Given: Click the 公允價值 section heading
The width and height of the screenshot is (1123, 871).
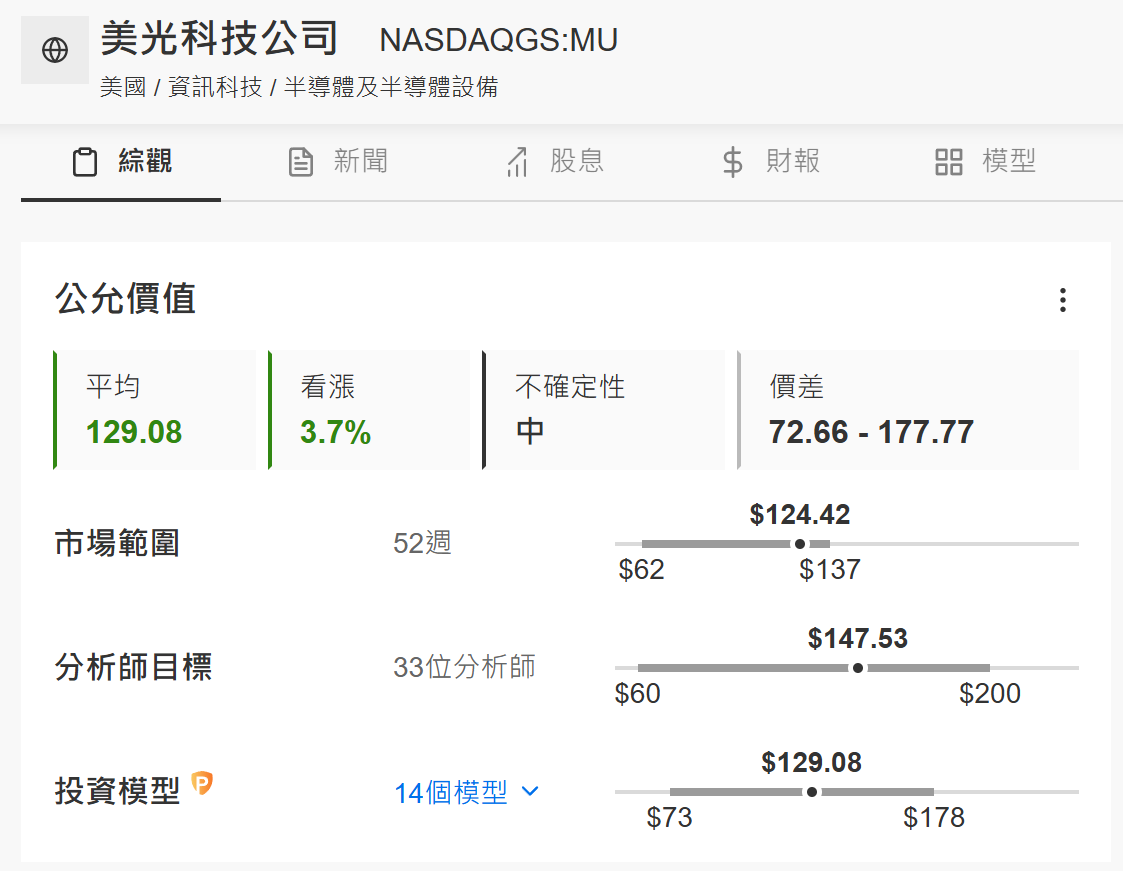Looking at the screenshot, I should 125,298.
